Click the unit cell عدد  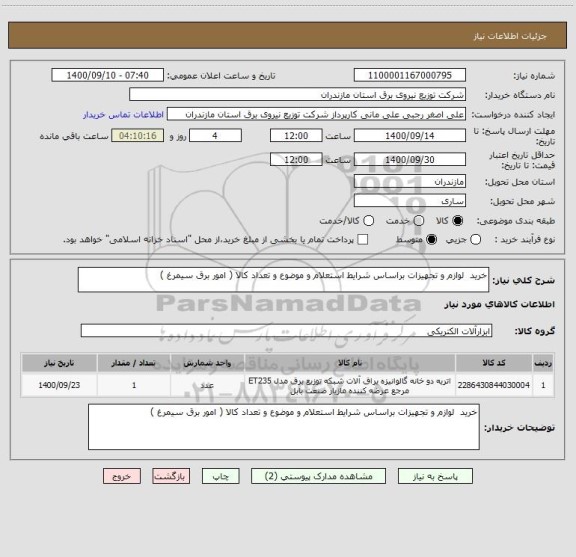point(207,385)
